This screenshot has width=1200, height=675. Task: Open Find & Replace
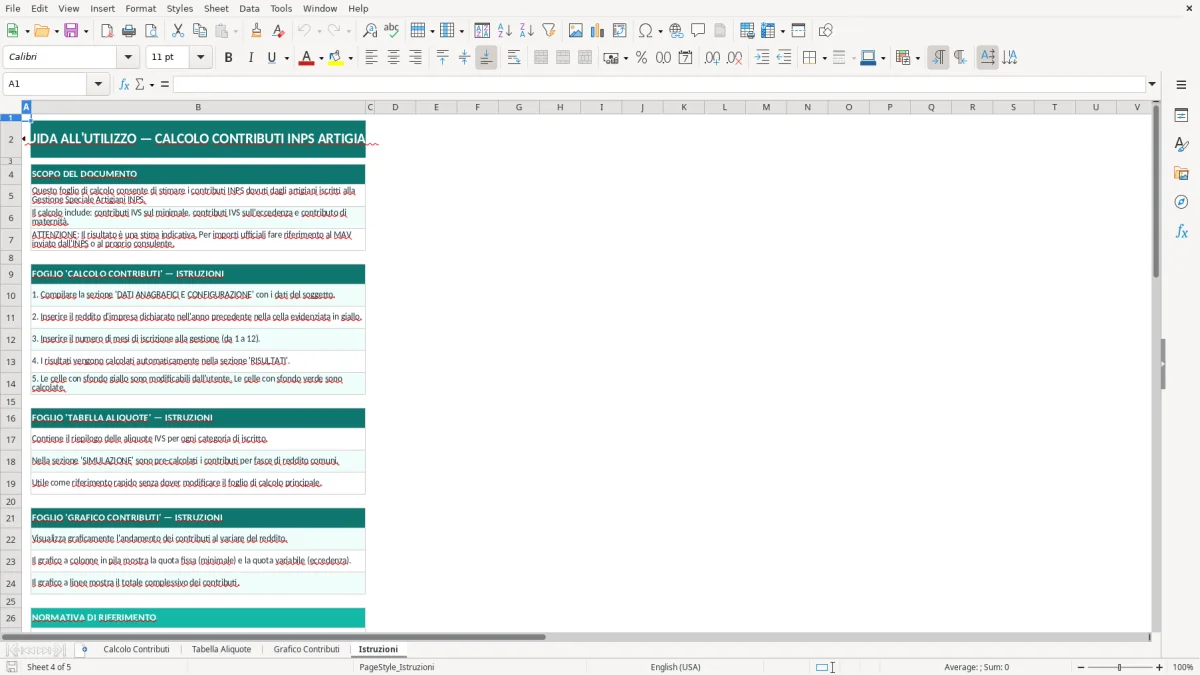370,31
